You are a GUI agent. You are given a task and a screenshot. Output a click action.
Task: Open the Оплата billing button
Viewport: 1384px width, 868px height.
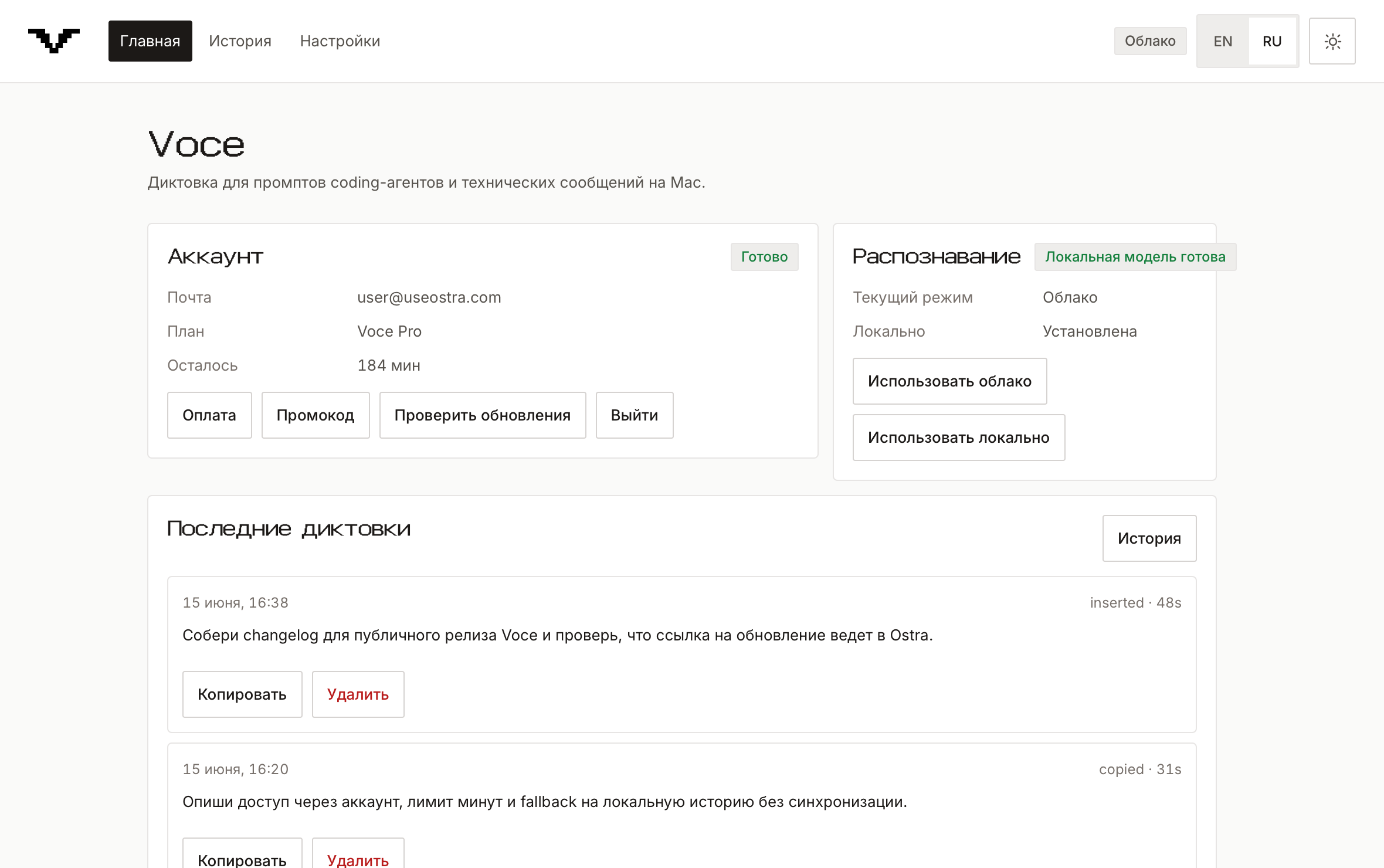pos(209,415)
